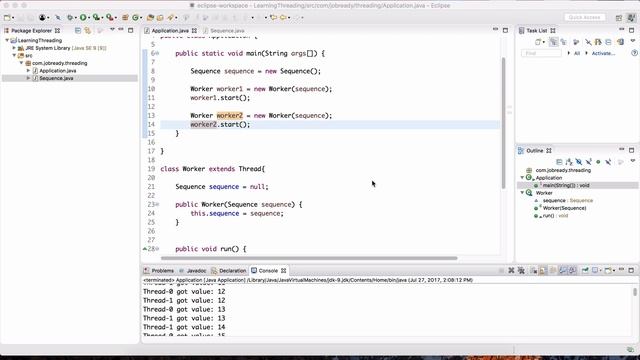This screenshot has height=360, width=640.
Task: Open the Outline view menu dropdown
Action: (x=633, y=161)
